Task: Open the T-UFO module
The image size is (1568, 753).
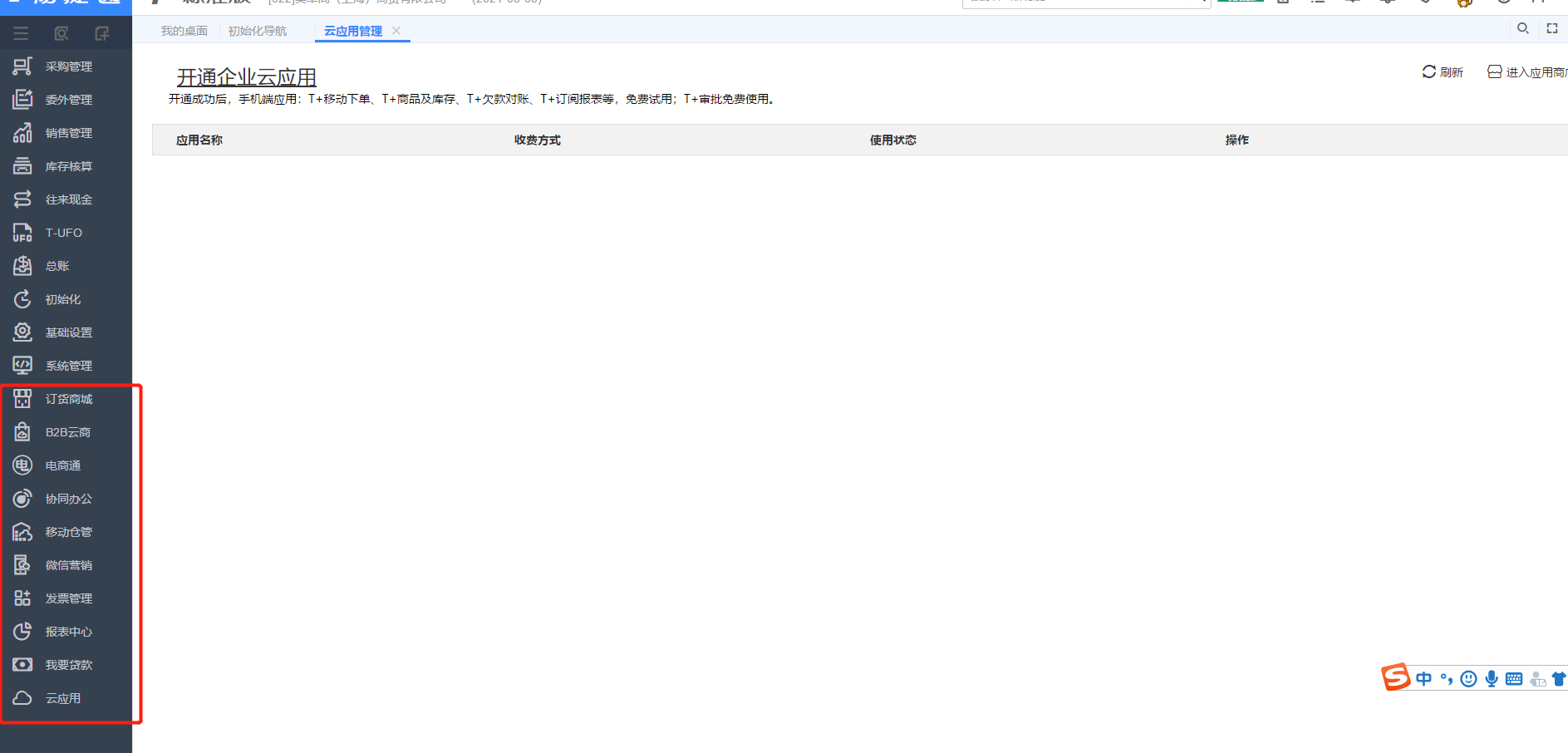Action: [x=66, y=233]
